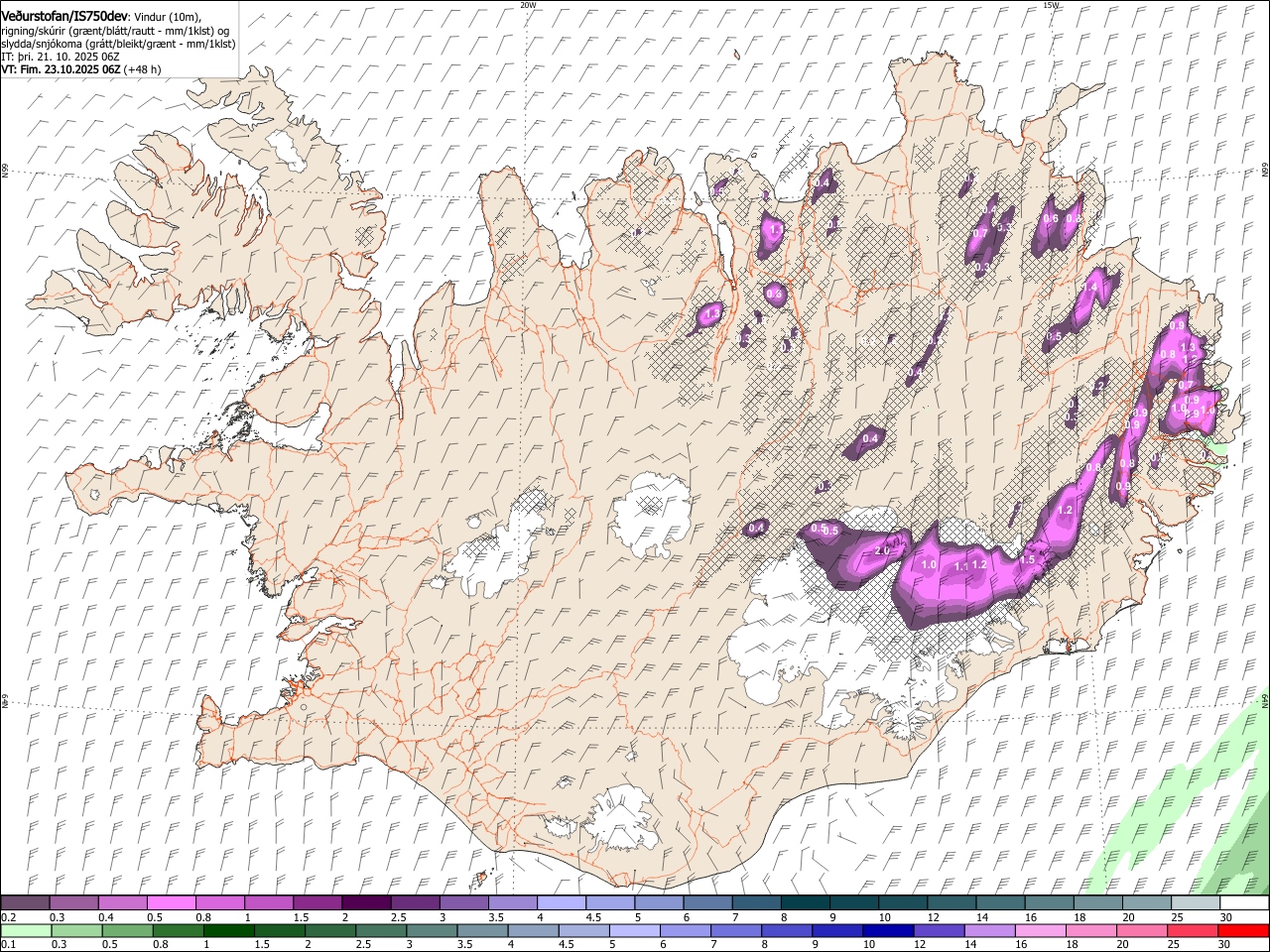Pick the grey-blue 3.5–4 rain legend swatch

point(482,931)
